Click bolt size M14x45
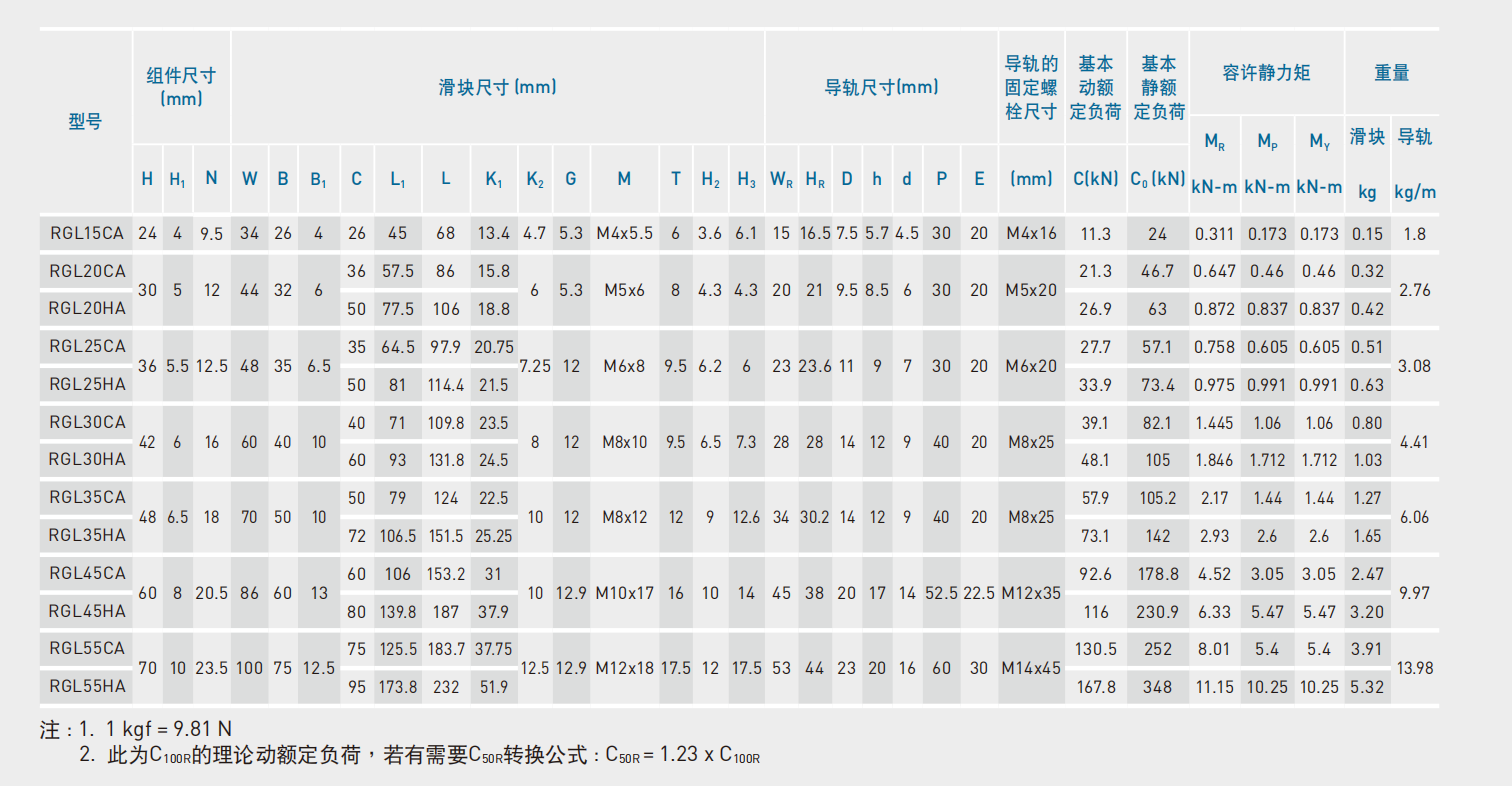1512x786 pixels. pos(1031,668)
